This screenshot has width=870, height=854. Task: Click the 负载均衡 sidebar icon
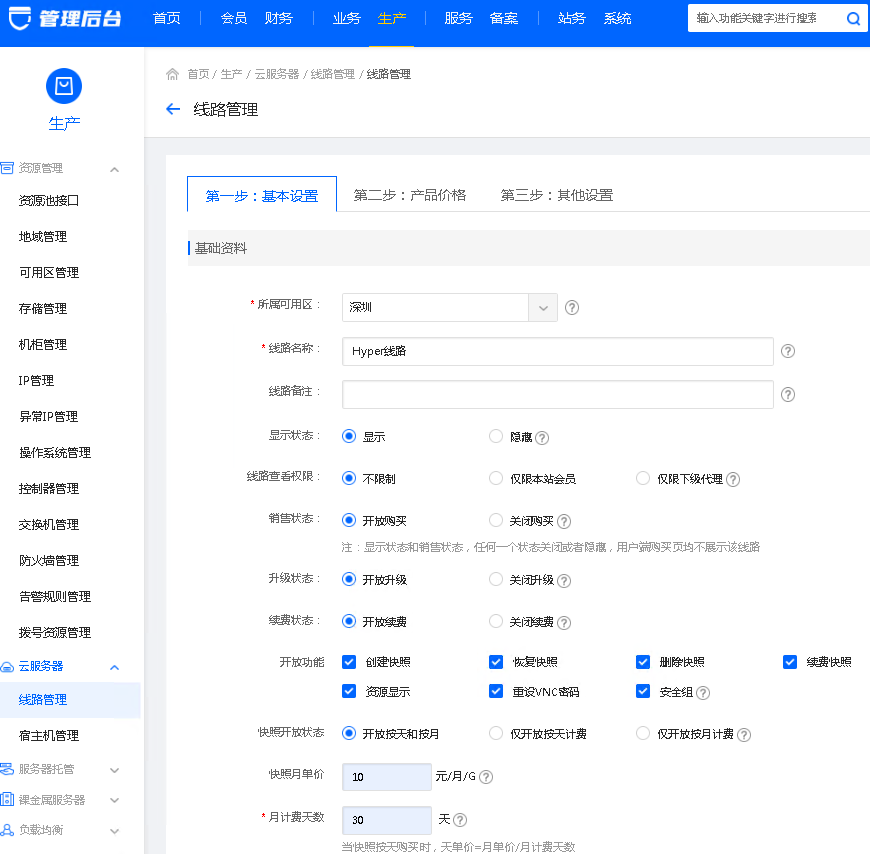(x=7, y=830)
